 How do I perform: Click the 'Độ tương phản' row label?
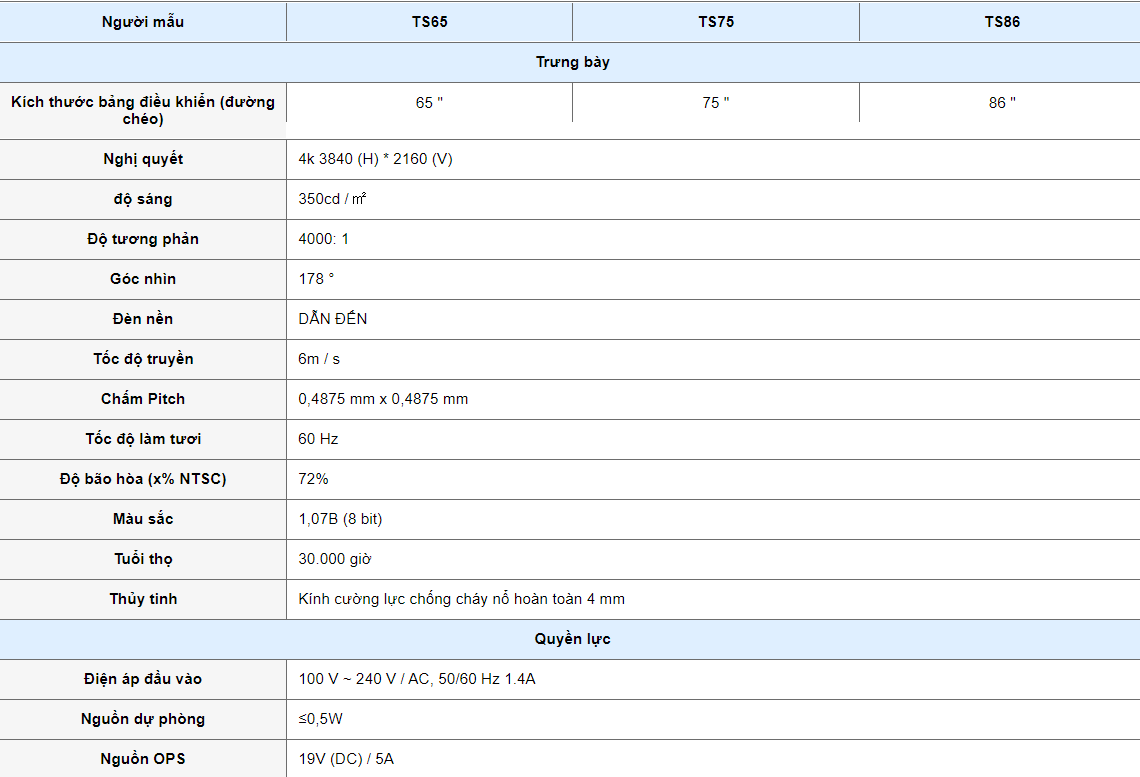tap(143, 239)
